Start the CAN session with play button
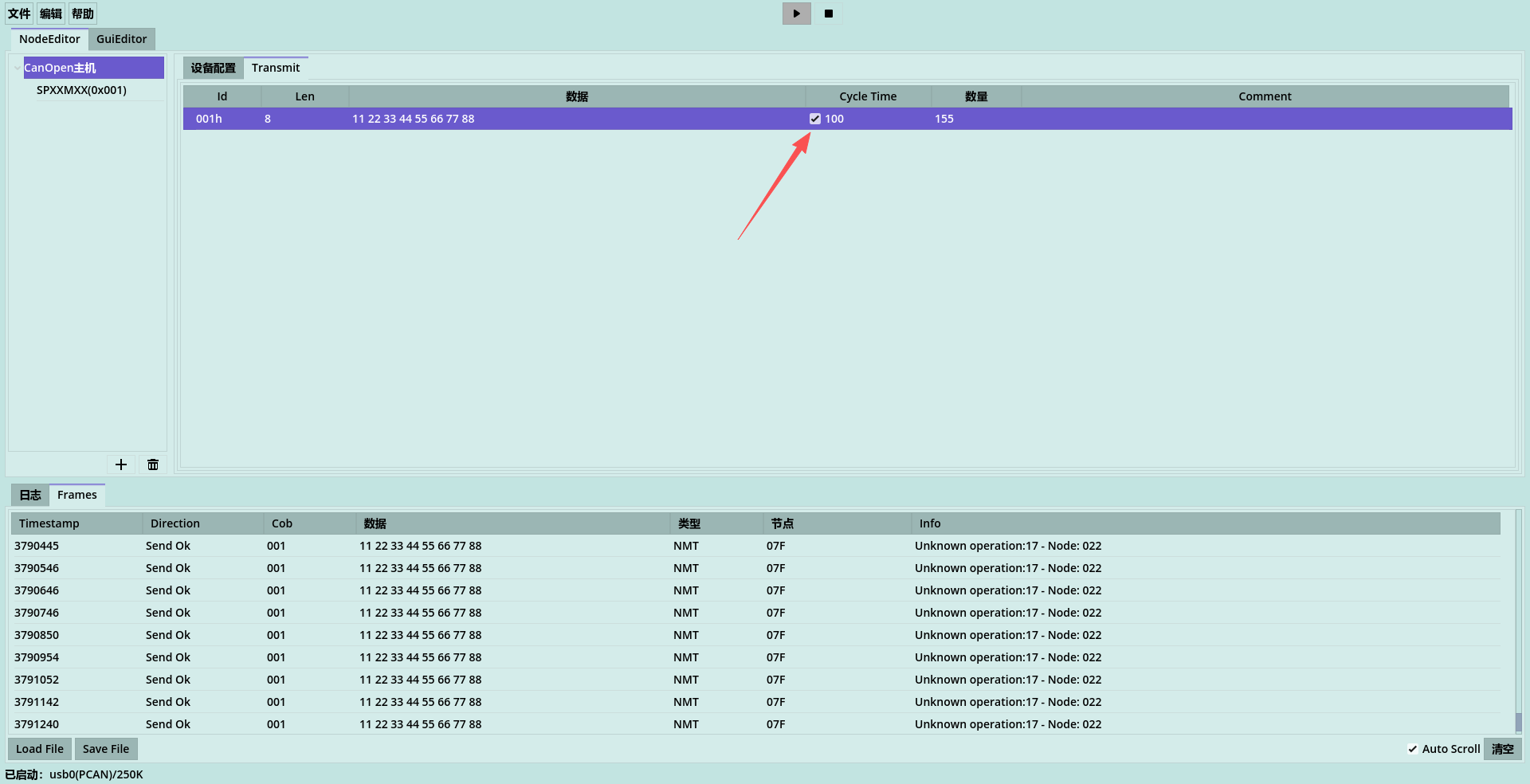The height and width of the screenshot is (784, 1530). 796,14
